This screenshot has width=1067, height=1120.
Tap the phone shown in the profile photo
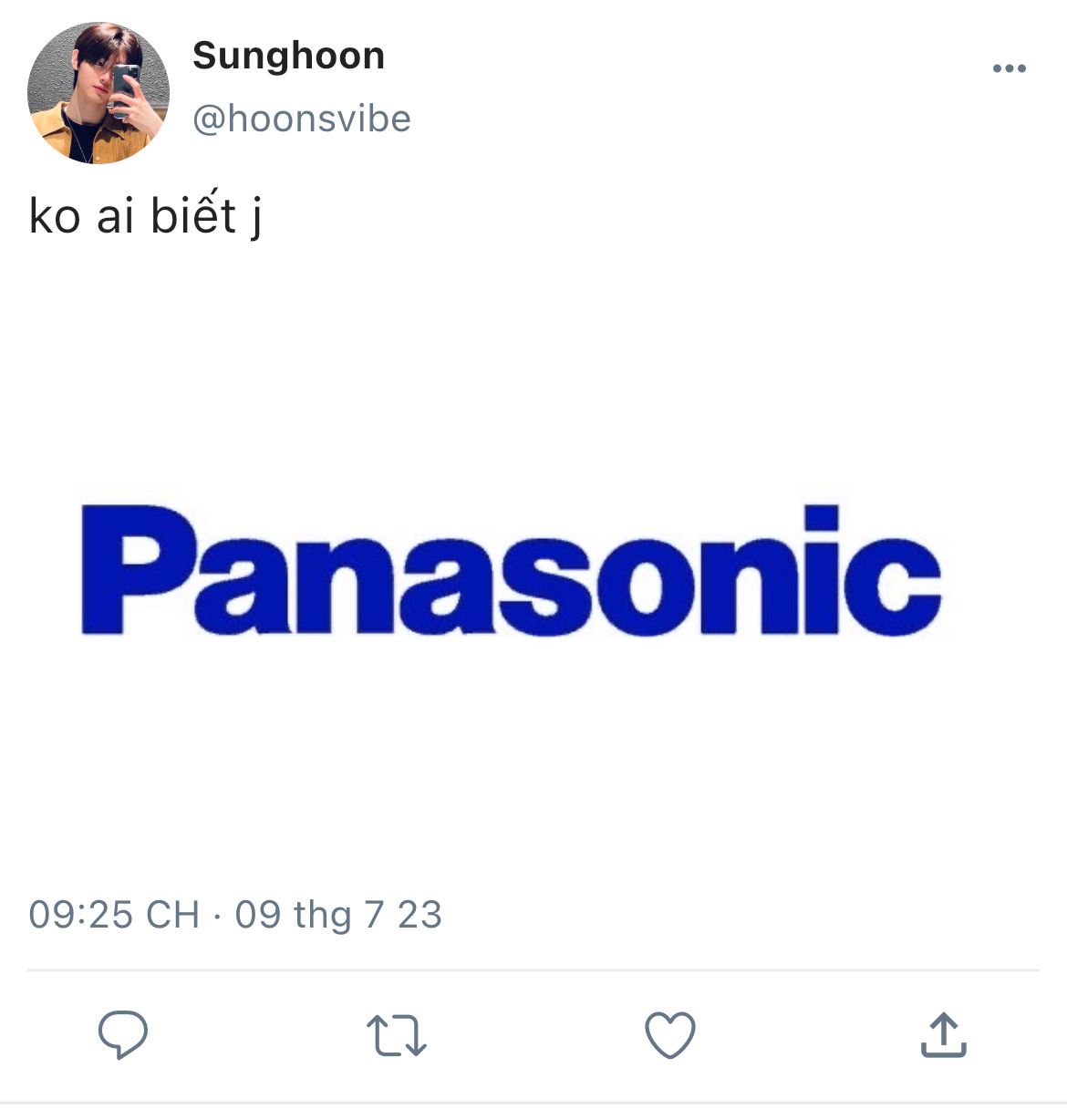coord(125,88)
